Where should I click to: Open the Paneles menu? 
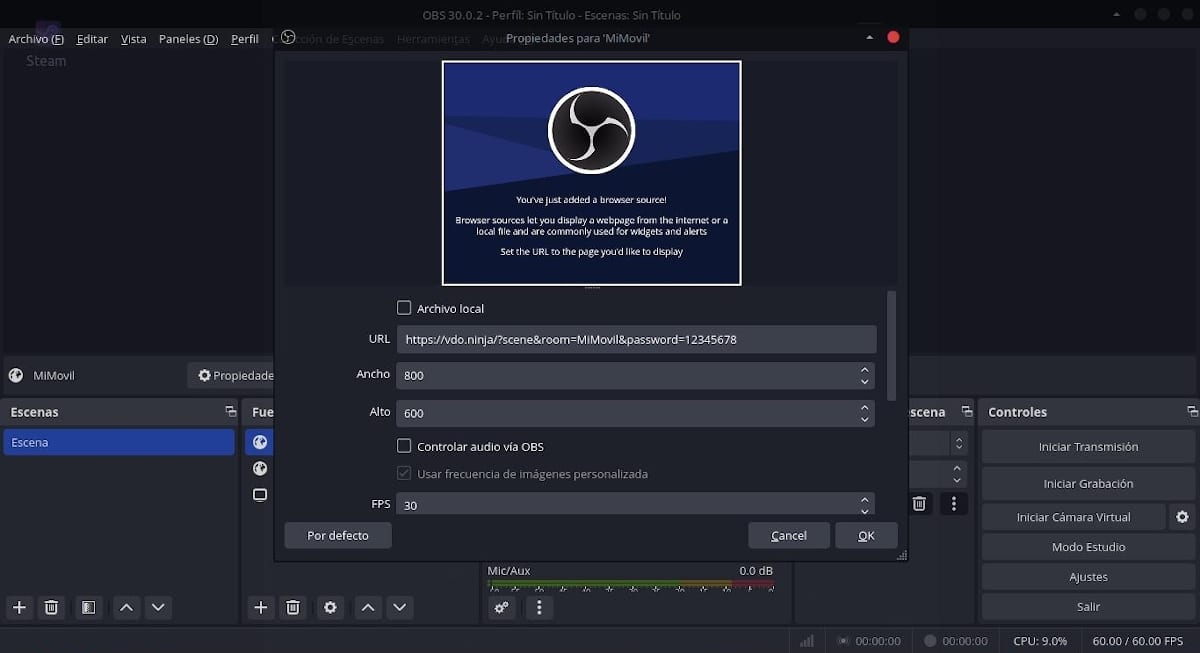188,39
